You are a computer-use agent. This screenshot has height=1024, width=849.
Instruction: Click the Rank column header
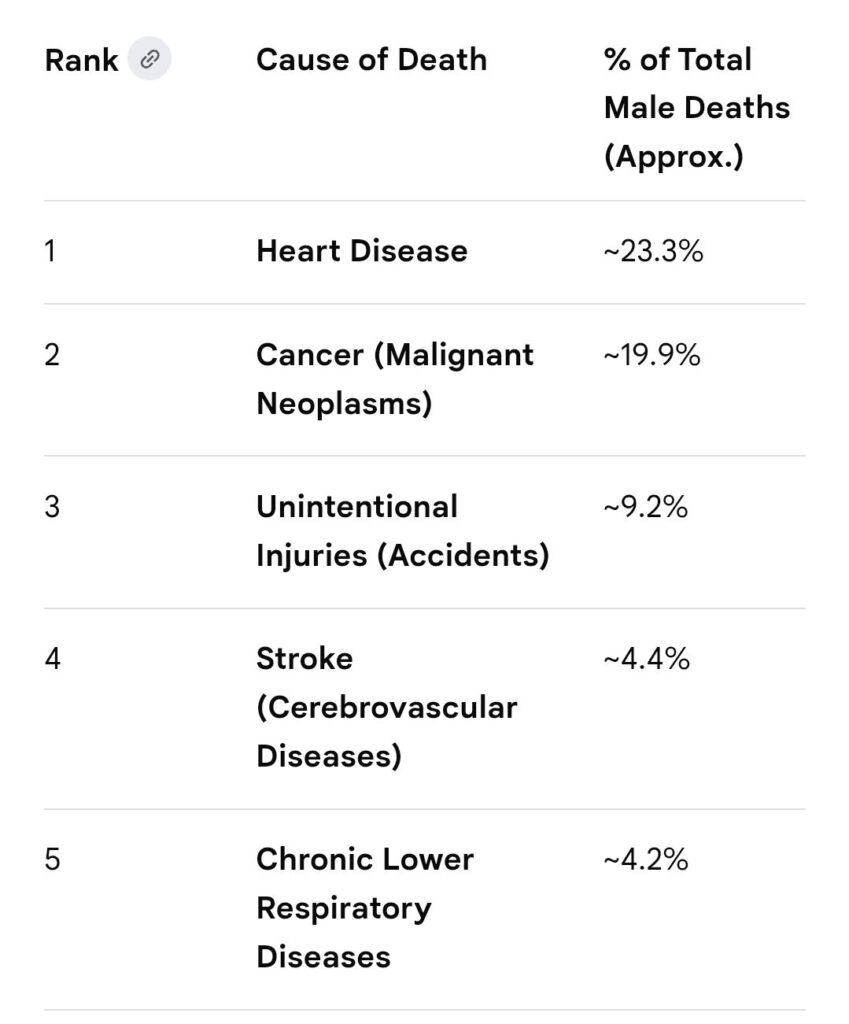(81, 60)
